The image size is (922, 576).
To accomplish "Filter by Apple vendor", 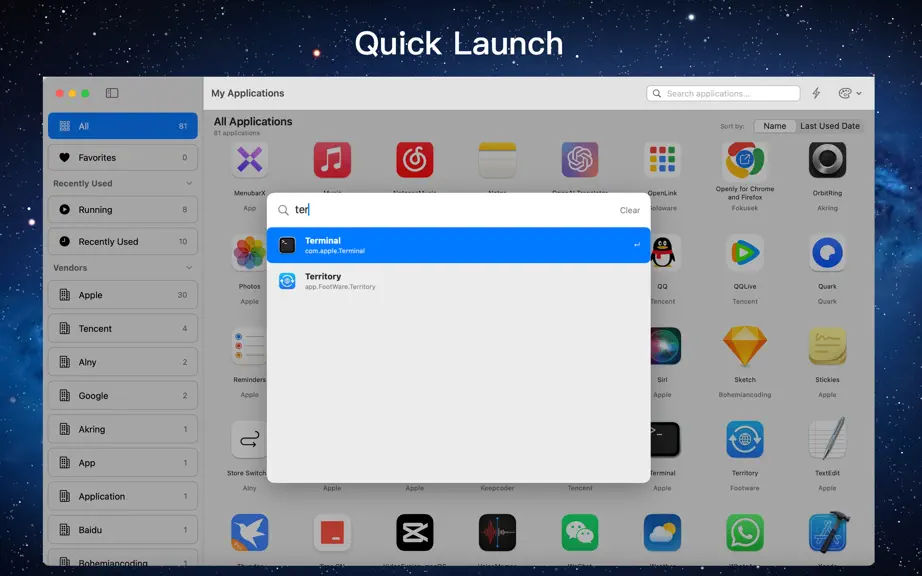I will pos(123,295).
